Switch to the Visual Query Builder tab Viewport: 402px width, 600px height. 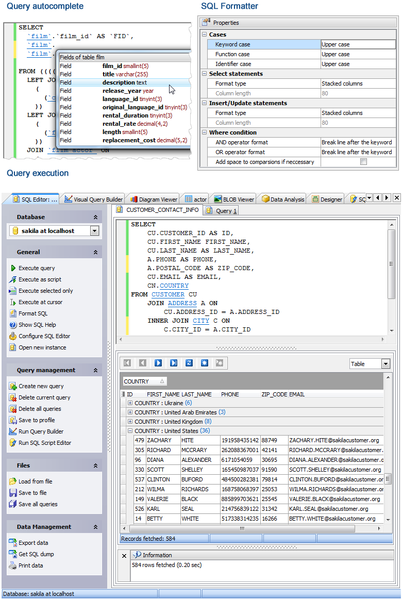coord(94,199)
